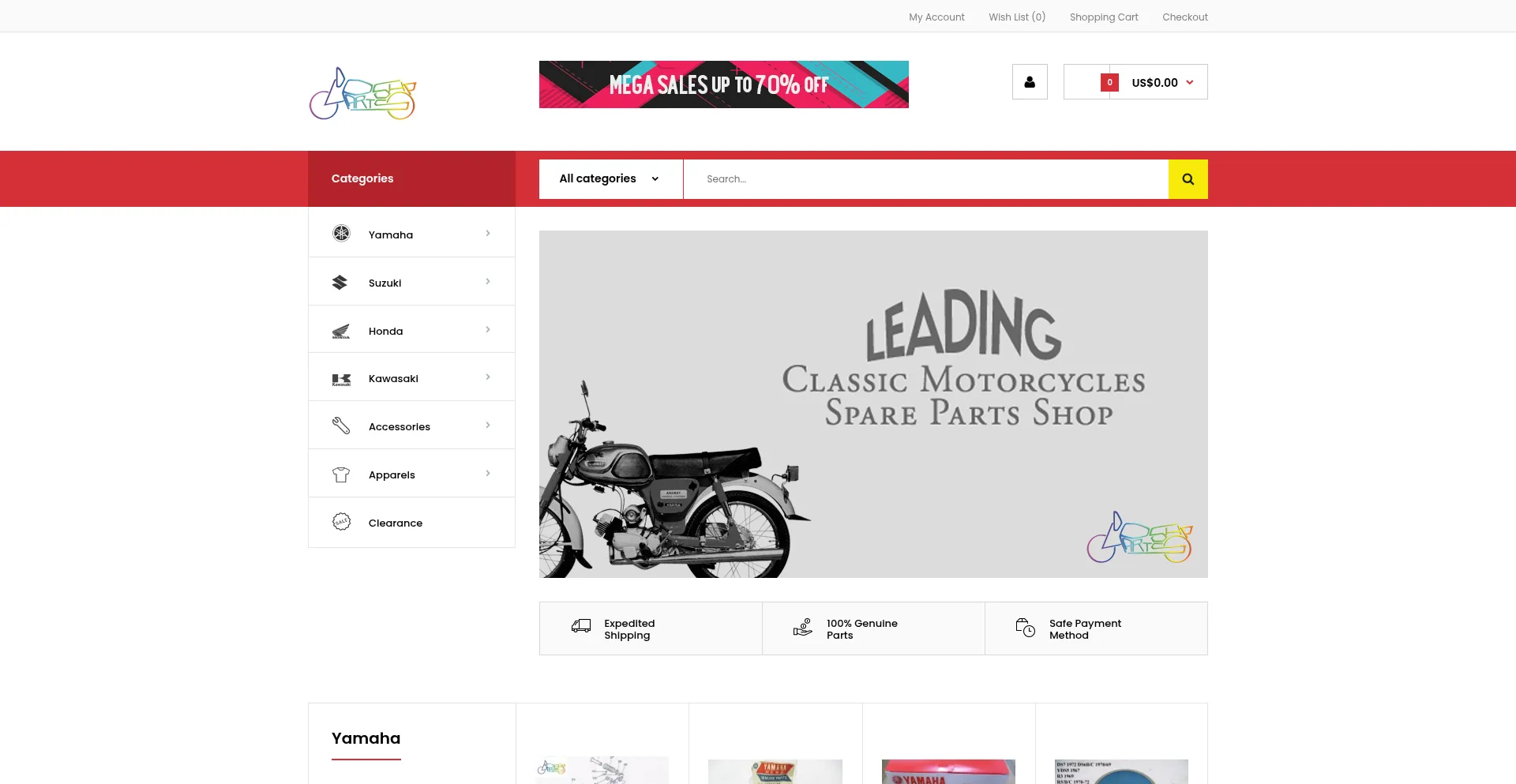The image size is (1516, 784).
Task: Select Apparels in categories menu
Action: (x=392, y=475)
